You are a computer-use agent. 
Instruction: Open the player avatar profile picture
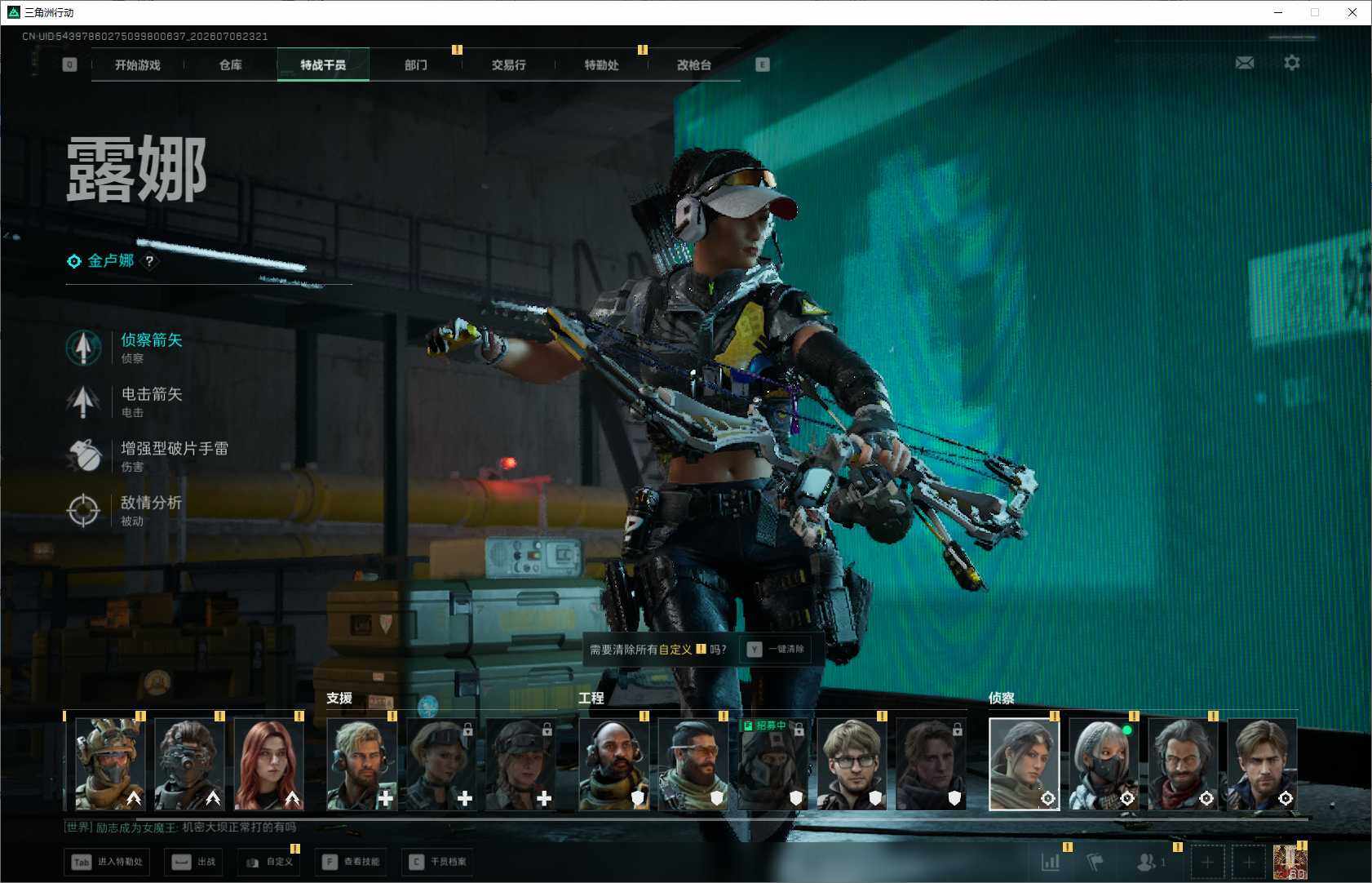(x=1290, y=863)
